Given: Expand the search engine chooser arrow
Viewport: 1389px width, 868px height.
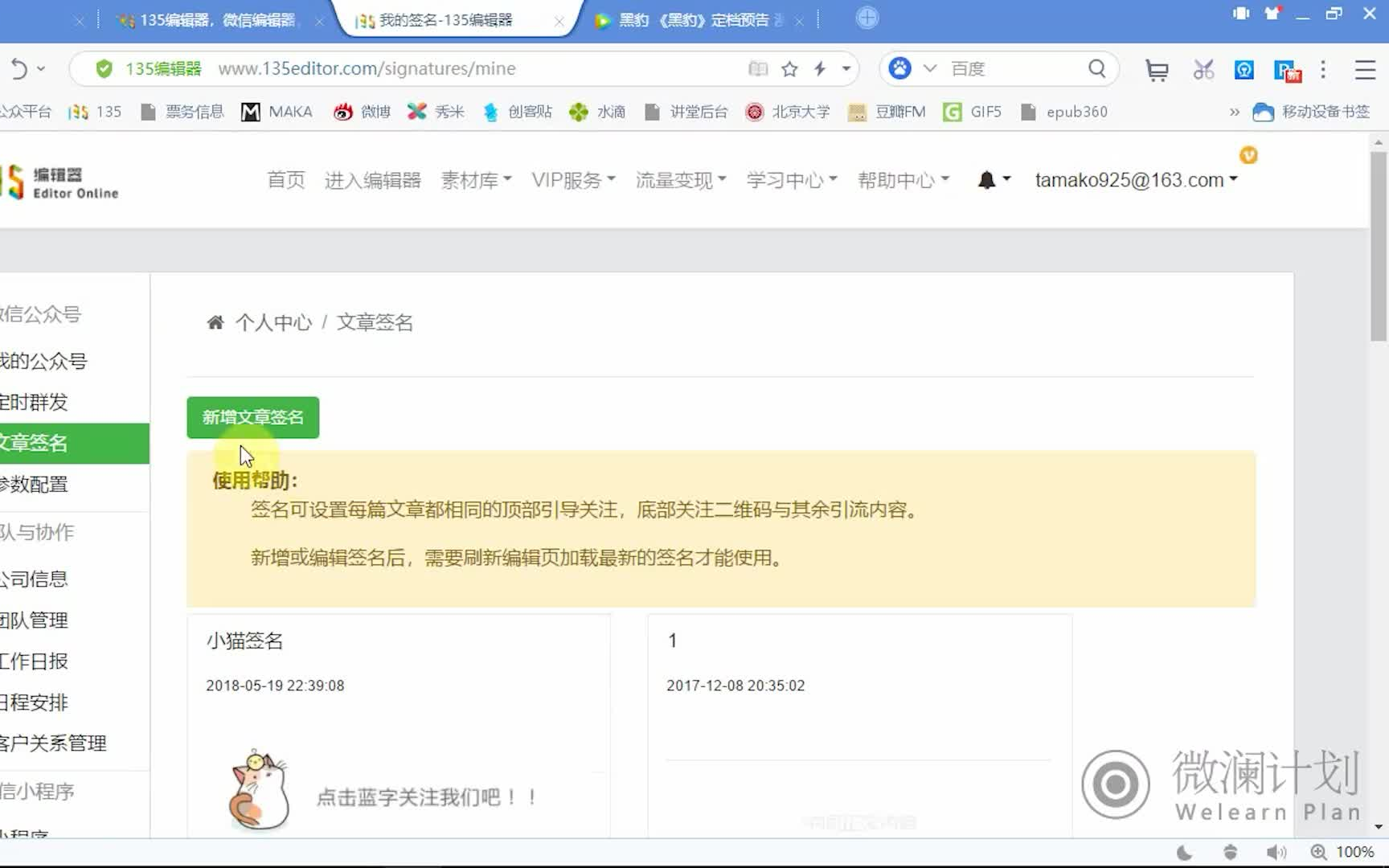Looking at the screenshot, I should [x=930, y=69].
